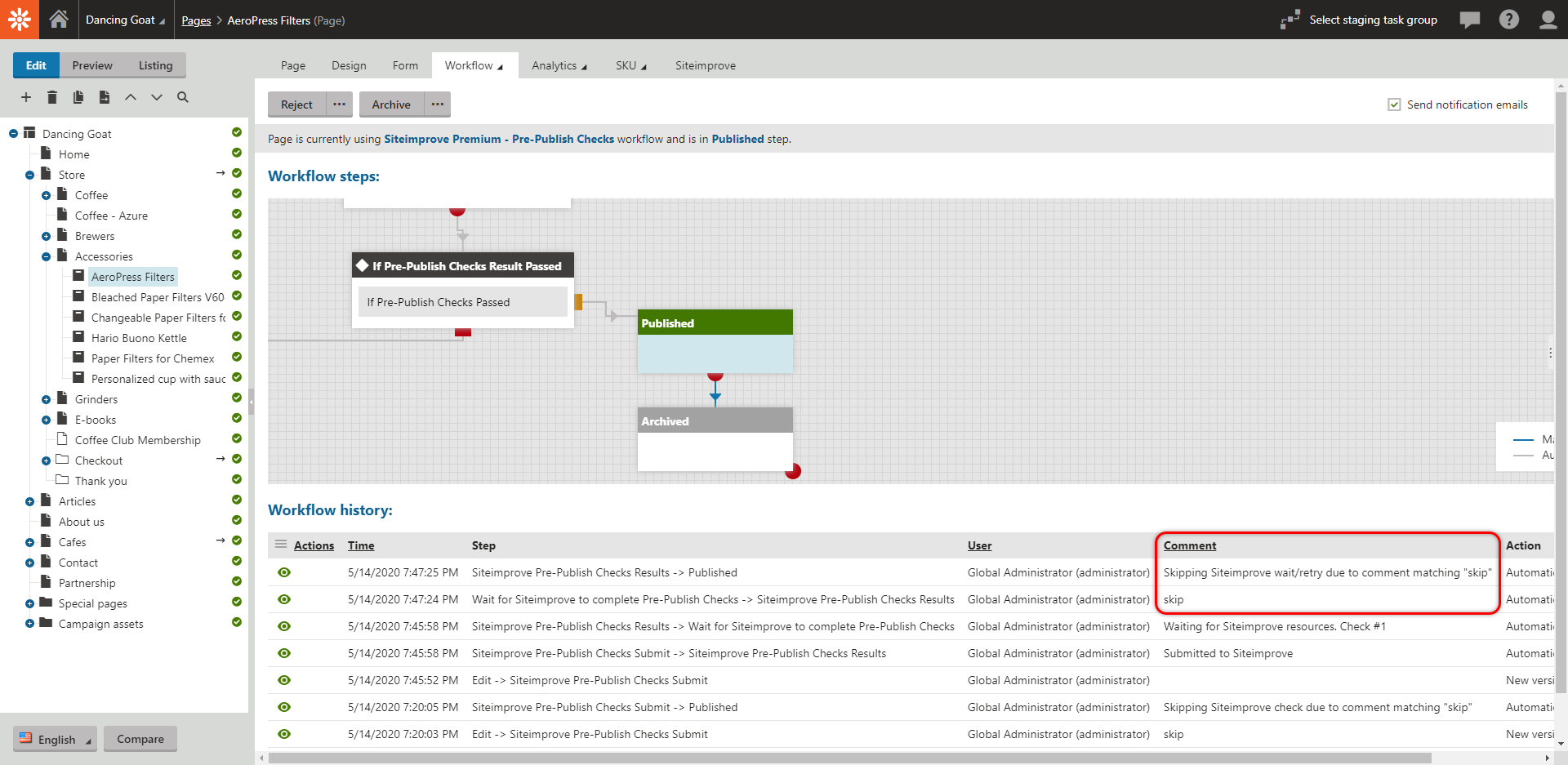View details of the 7:47:25 PM history entry
This screenshot has width=1568, height=765.
click(x=284, y=572)
